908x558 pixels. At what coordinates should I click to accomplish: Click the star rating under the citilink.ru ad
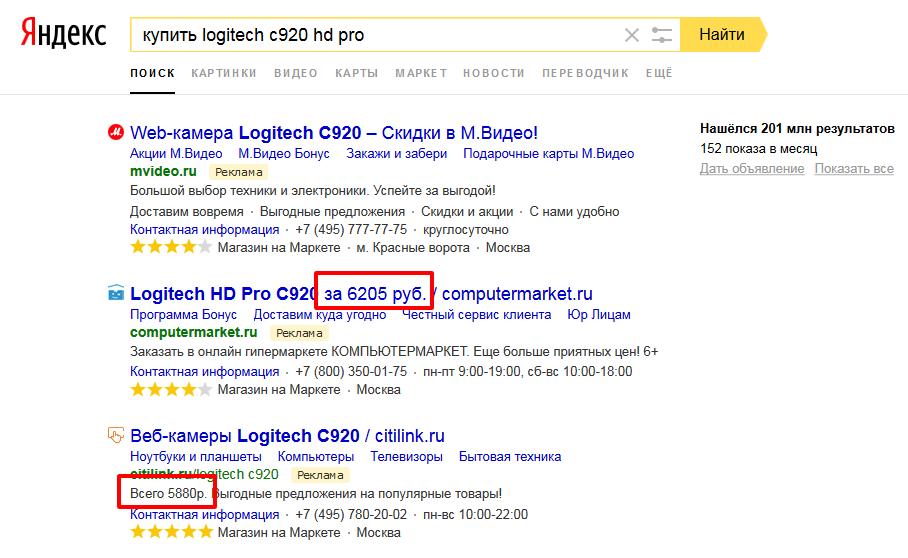coord(171,532)
